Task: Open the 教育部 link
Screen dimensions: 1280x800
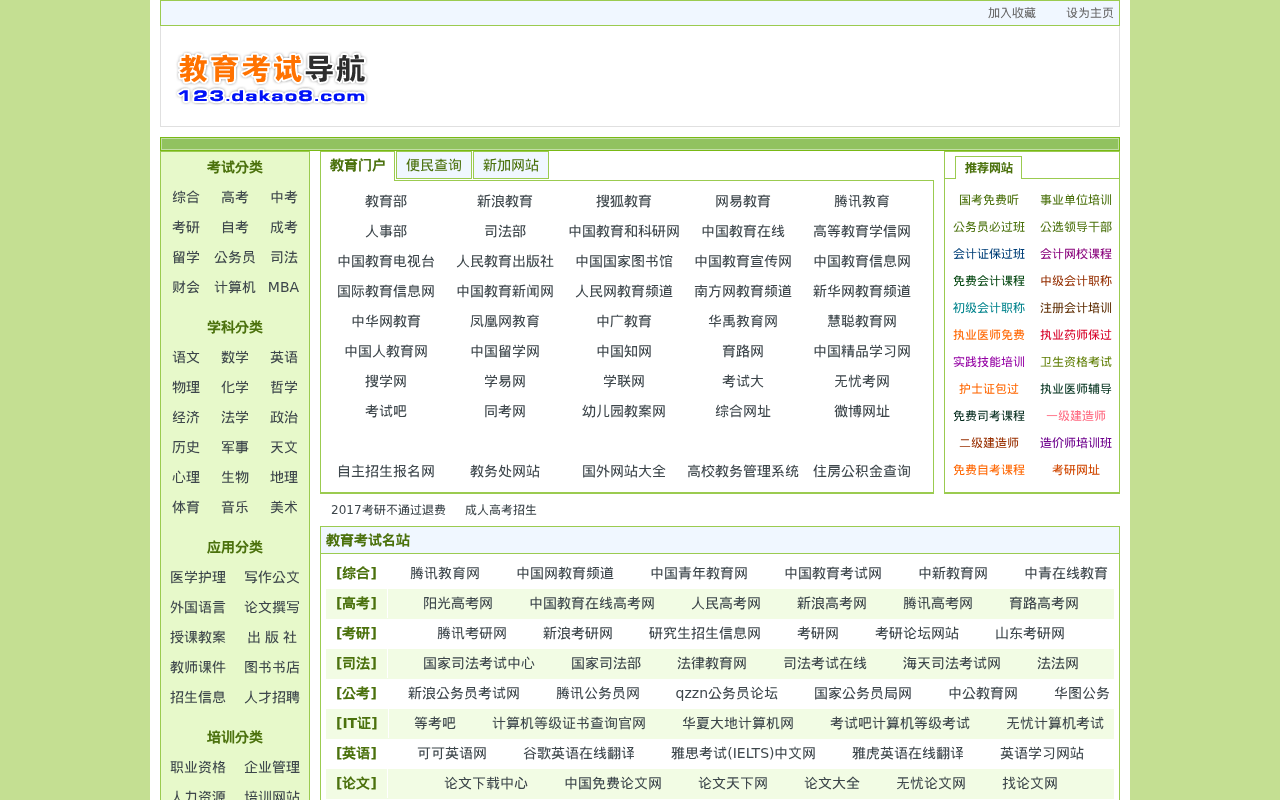Action: tap(386, 202)
